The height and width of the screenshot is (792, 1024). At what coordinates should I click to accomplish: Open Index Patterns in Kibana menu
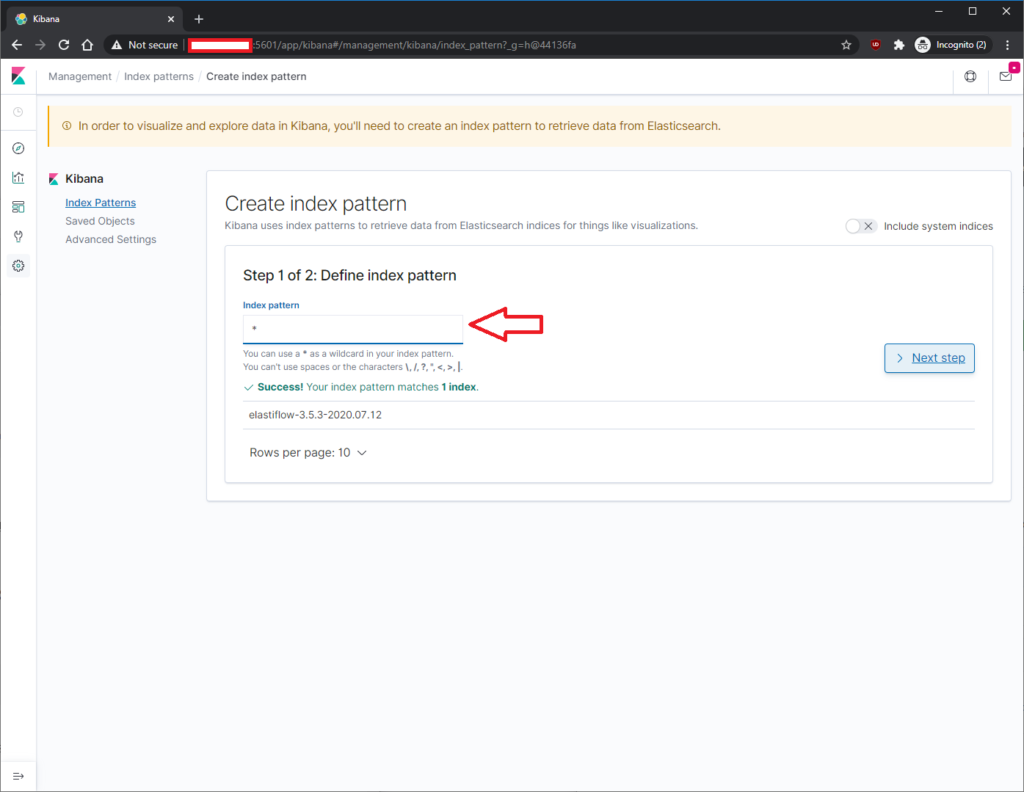[x=101, y=203]
